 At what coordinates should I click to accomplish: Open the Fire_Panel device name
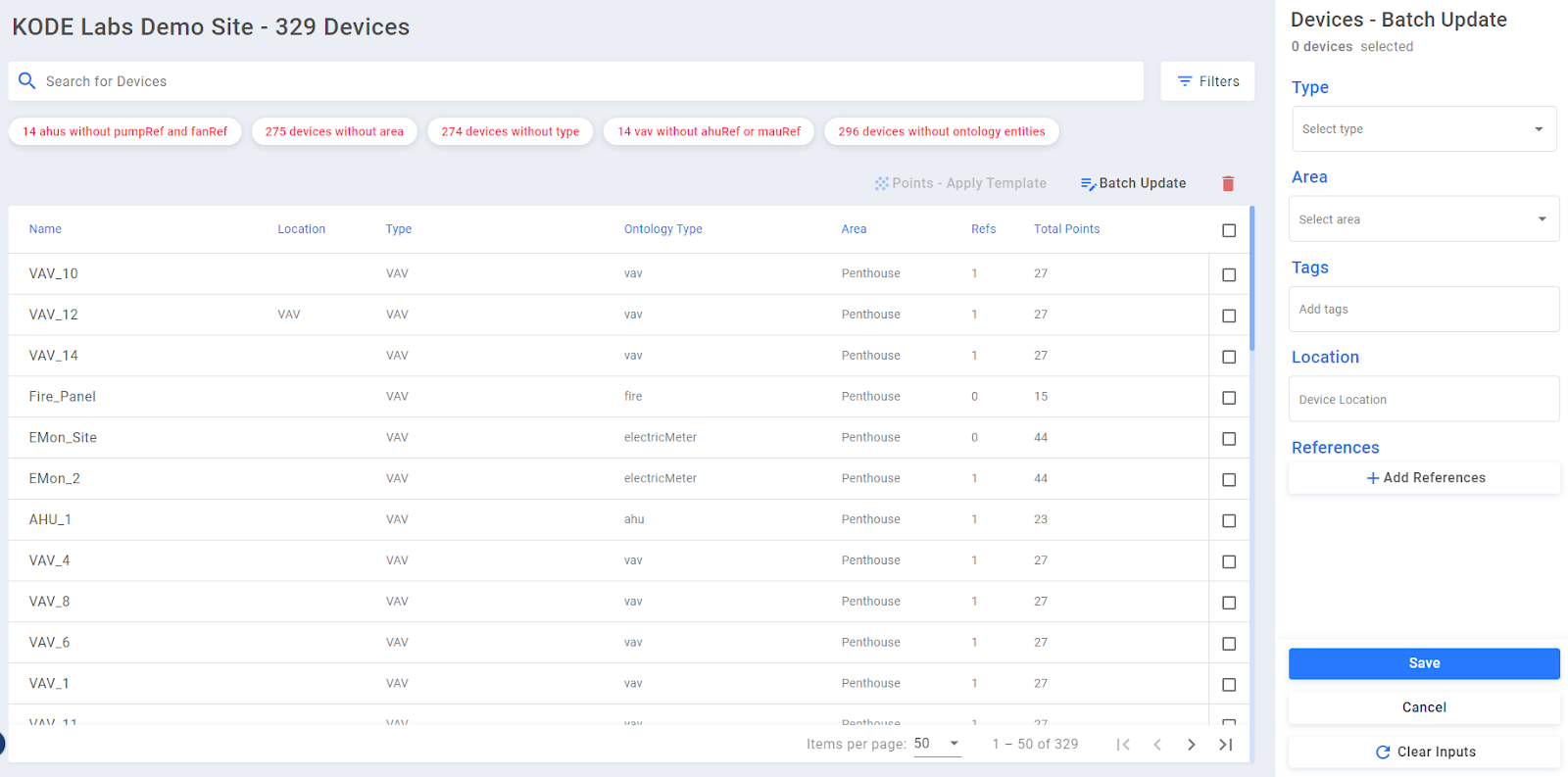(x=62, y=397)
